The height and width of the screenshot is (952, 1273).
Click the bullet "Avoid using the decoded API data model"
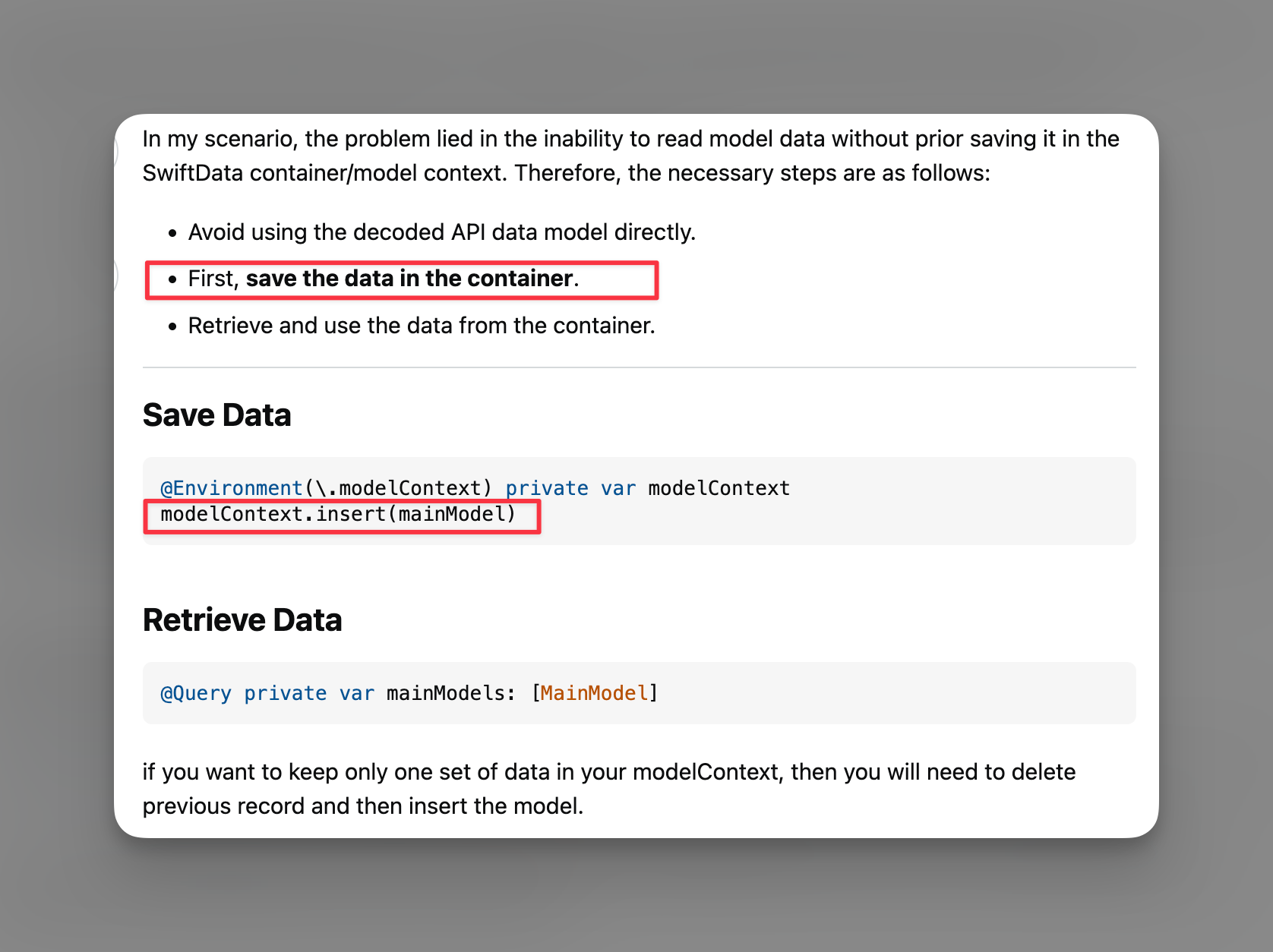[x=441, y=232]
